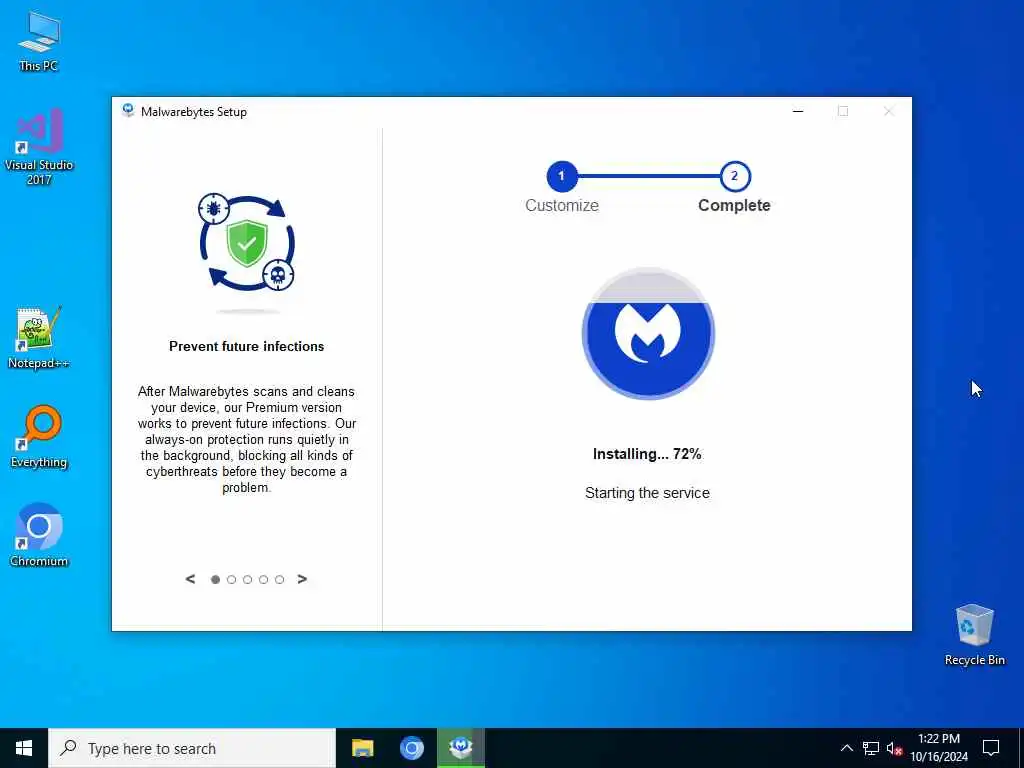Select the fourth carousel dot
The width and height of the screenshot is (1024, 768).
pyautogui.click(x=263, y=579)
